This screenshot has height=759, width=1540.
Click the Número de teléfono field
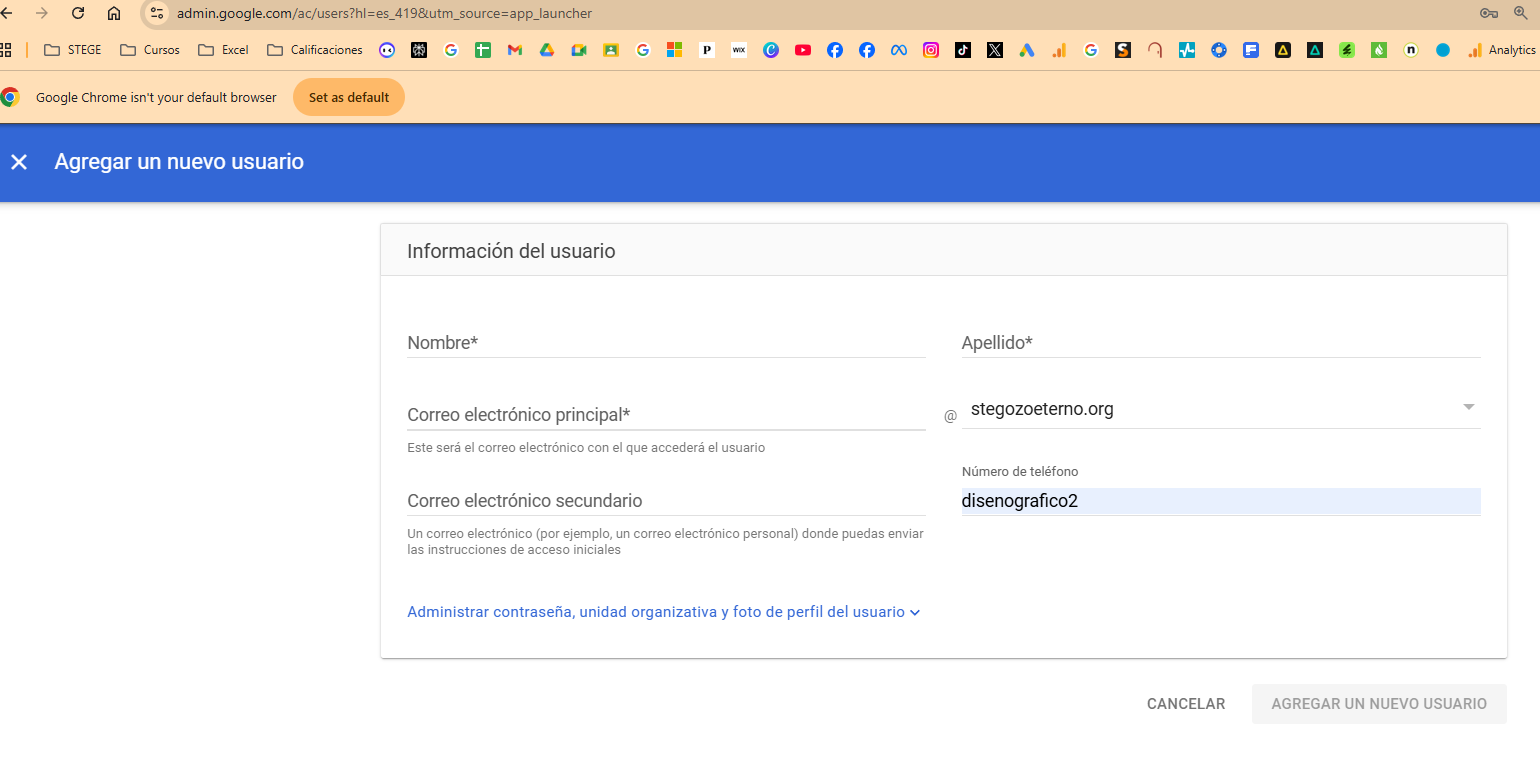pos(1220,501)
